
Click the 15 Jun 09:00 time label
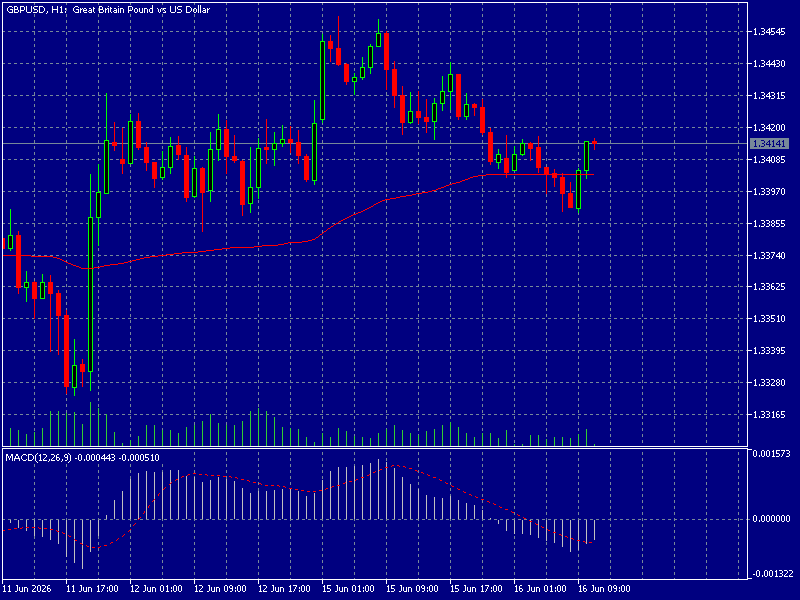(412, 589)
